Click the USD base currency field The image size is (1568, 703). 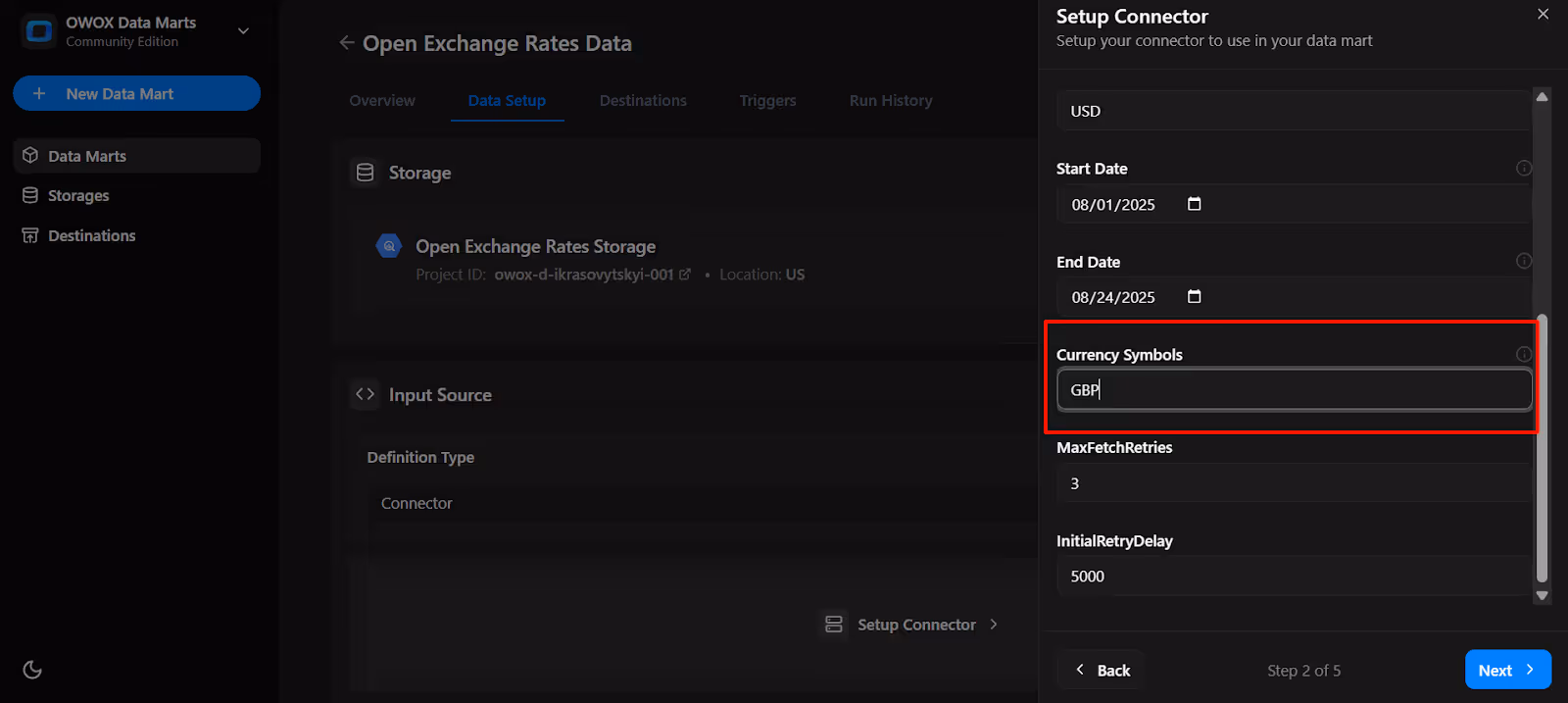[x=1294, y=111]
